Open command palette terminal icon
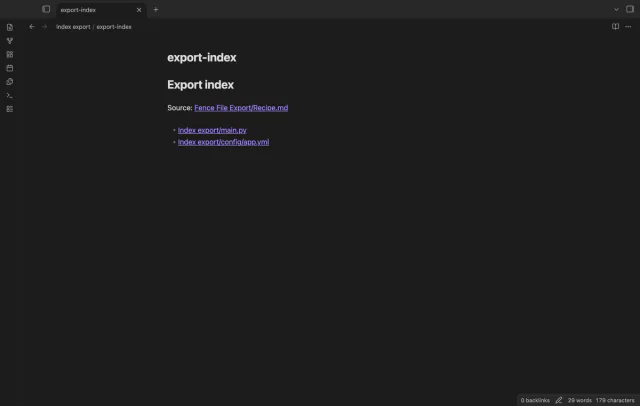Screen dimensions: 640x406 click(10, 95)
